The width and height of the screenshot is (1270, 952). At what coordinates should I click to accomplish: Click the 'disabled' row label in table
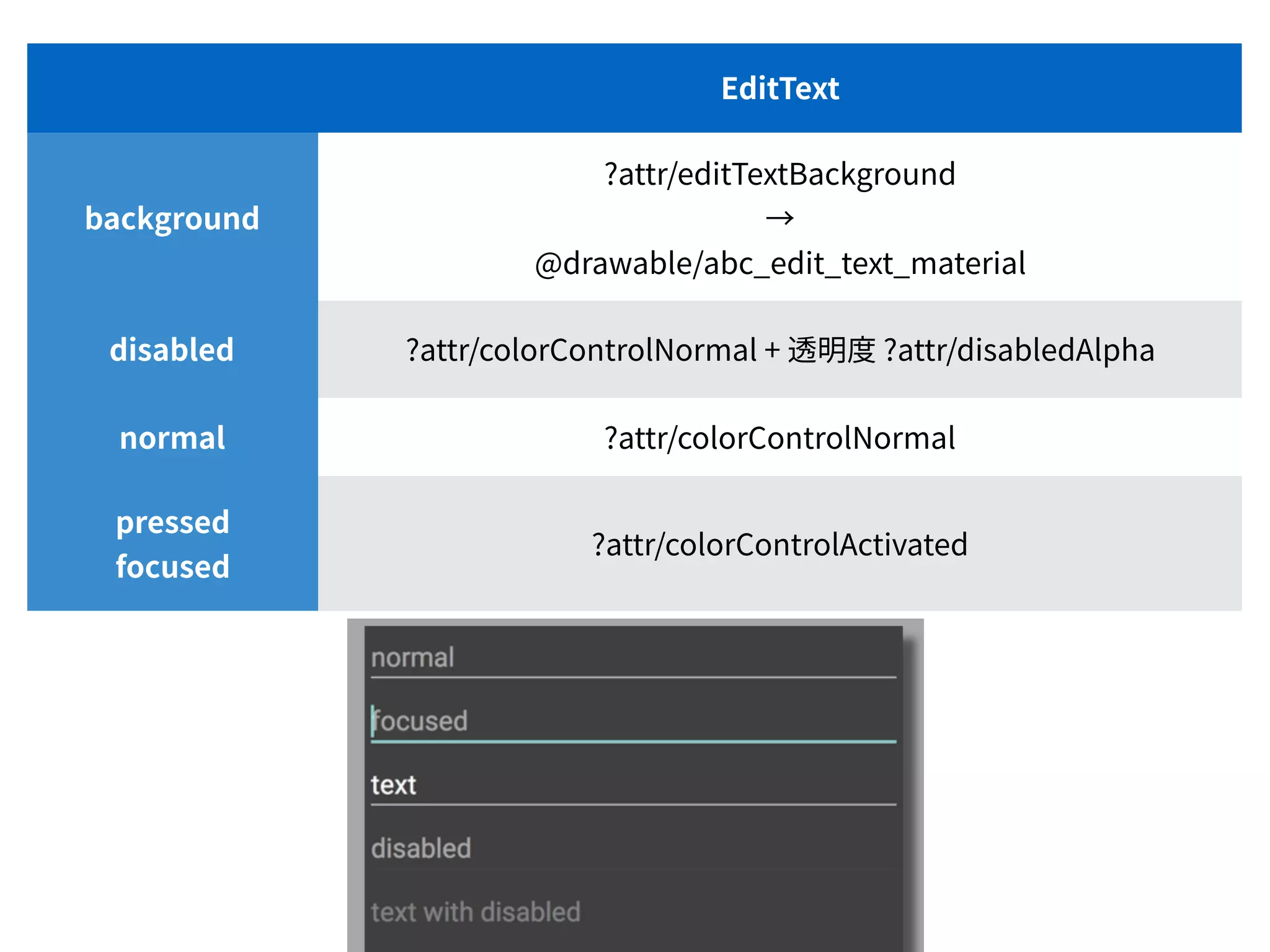tap(172, 350)
